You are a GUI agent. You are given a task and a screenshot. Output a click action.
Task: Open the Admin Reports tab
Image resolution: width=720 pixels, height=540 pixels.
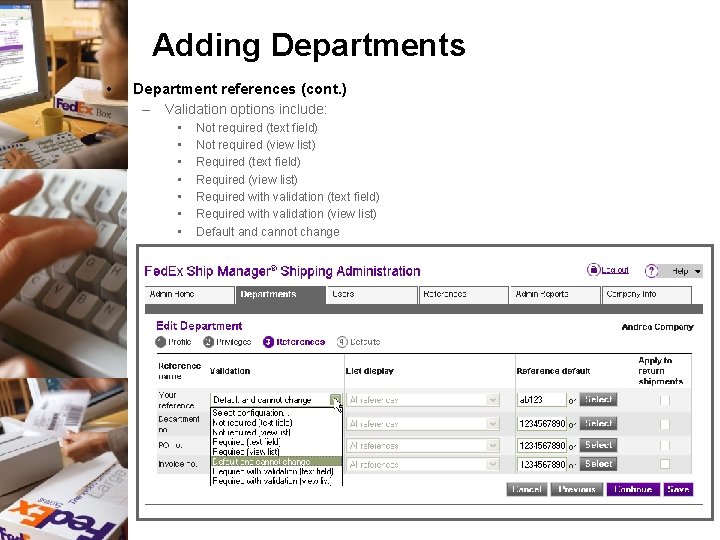click(x=555, y=294)
